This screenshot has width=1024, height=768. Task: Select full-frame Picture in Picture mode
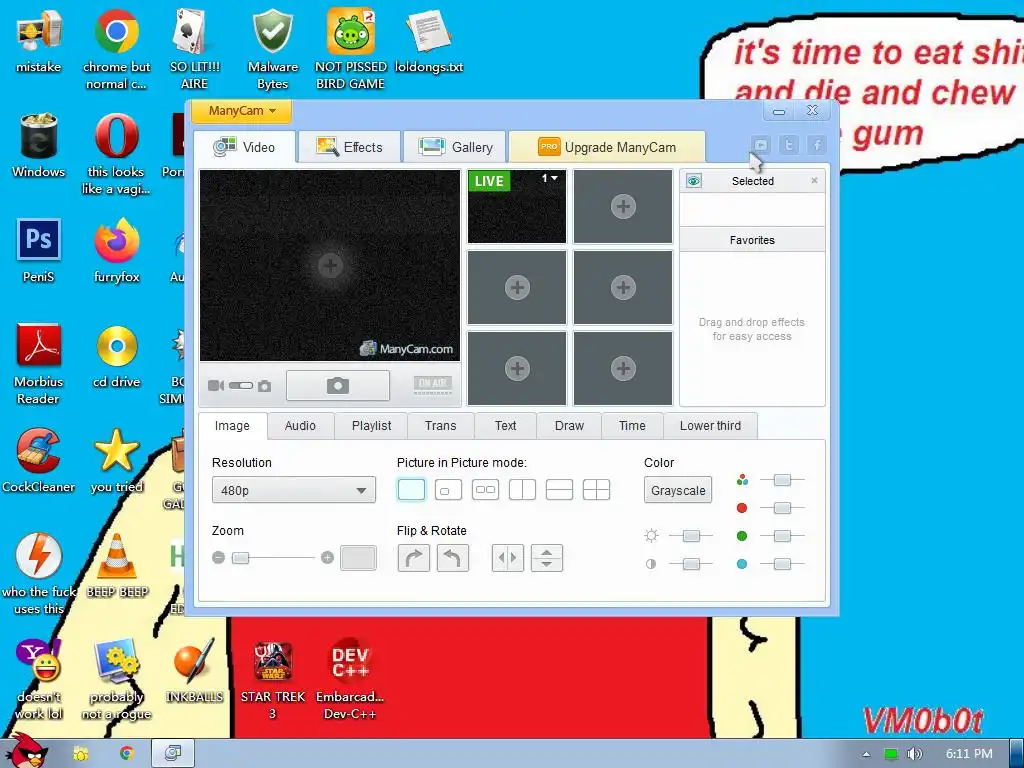(411, 489)
